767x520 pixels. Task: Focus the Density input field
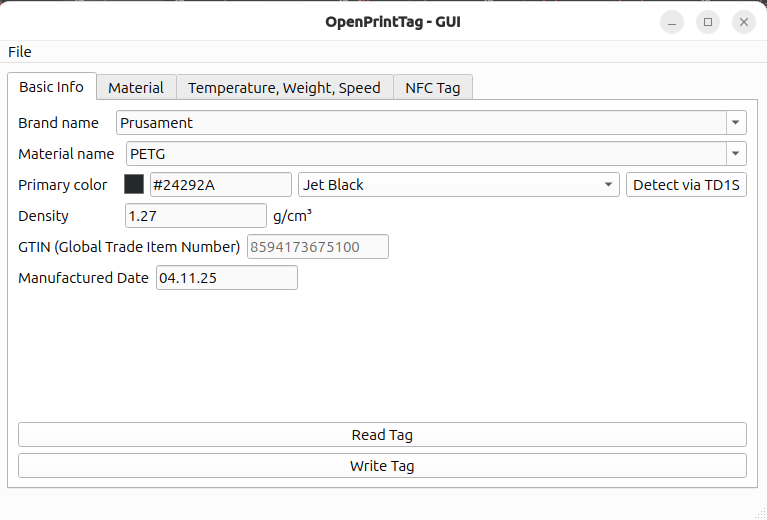coord(196,216)
